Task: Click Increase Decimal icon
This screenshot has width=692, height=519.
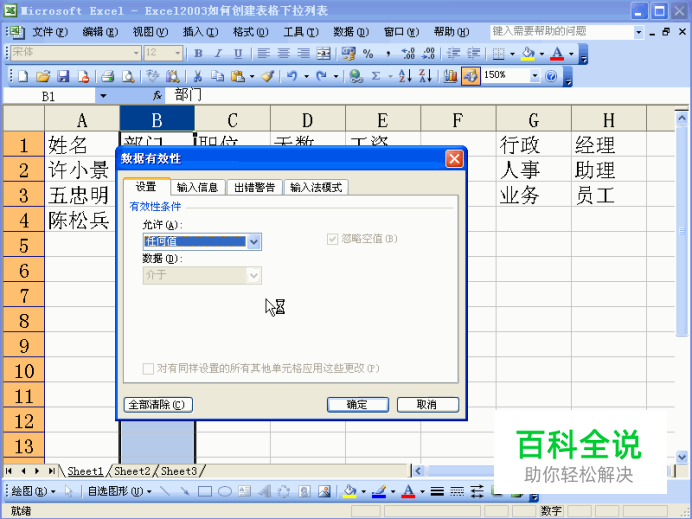Action: [408, 53]
